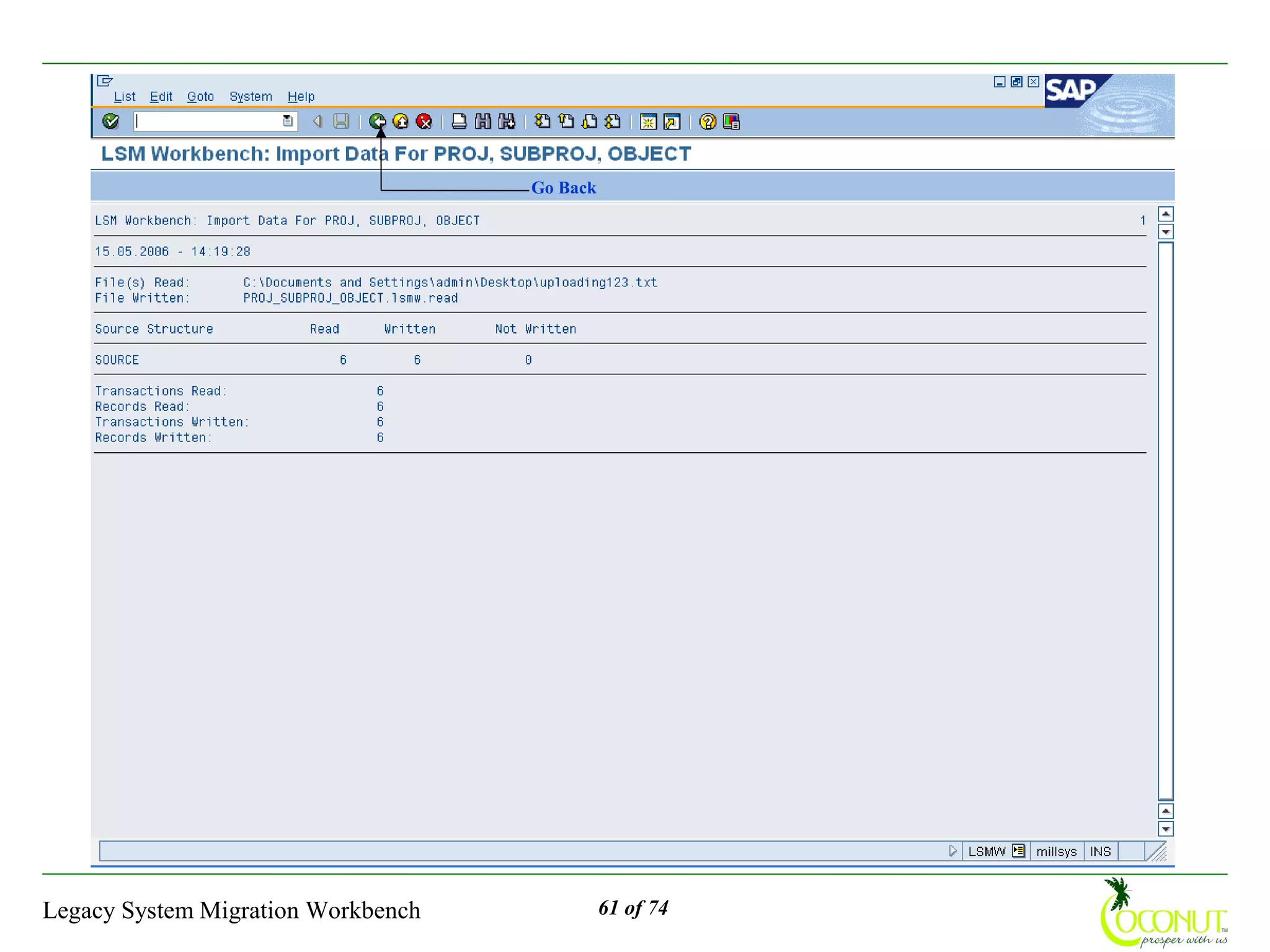Click the top scrollbar down arrow
Viewport: 1270px width, 952px height.
coord(1166,232)
